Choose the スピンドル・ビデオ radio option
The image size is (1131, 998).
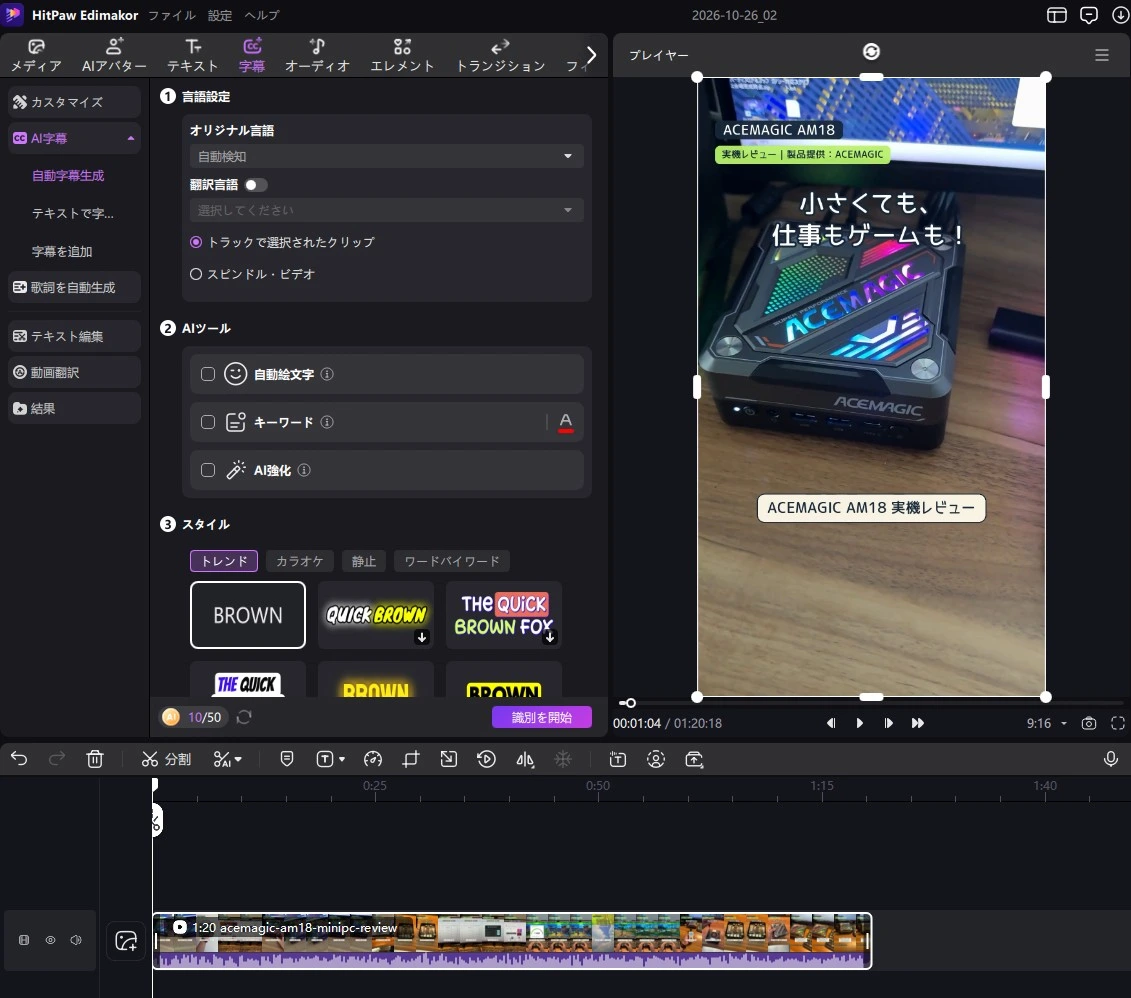(196, 274)
